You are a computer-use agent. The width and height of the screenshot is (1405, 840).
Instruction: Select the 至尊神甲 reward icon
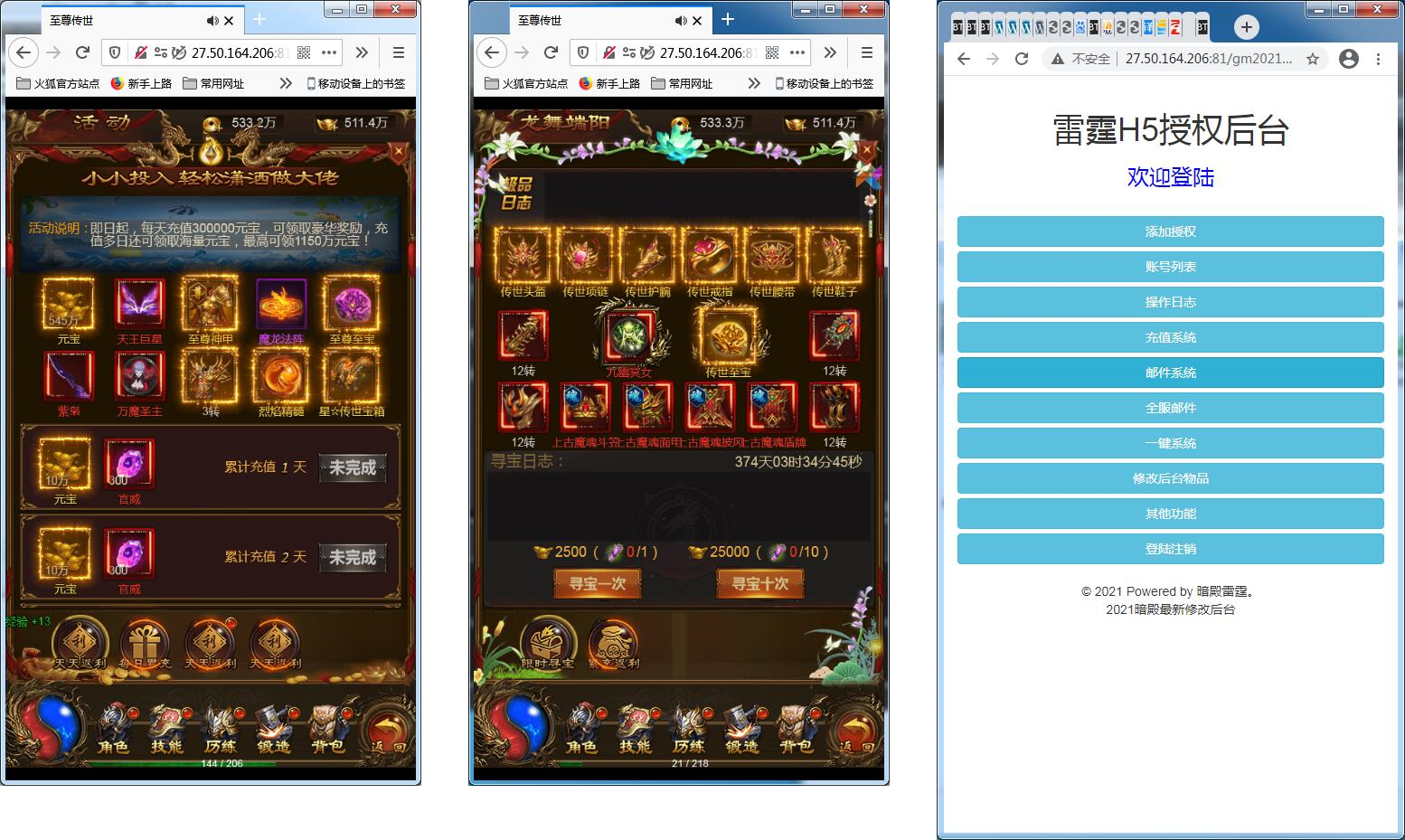tap(210, 304)
